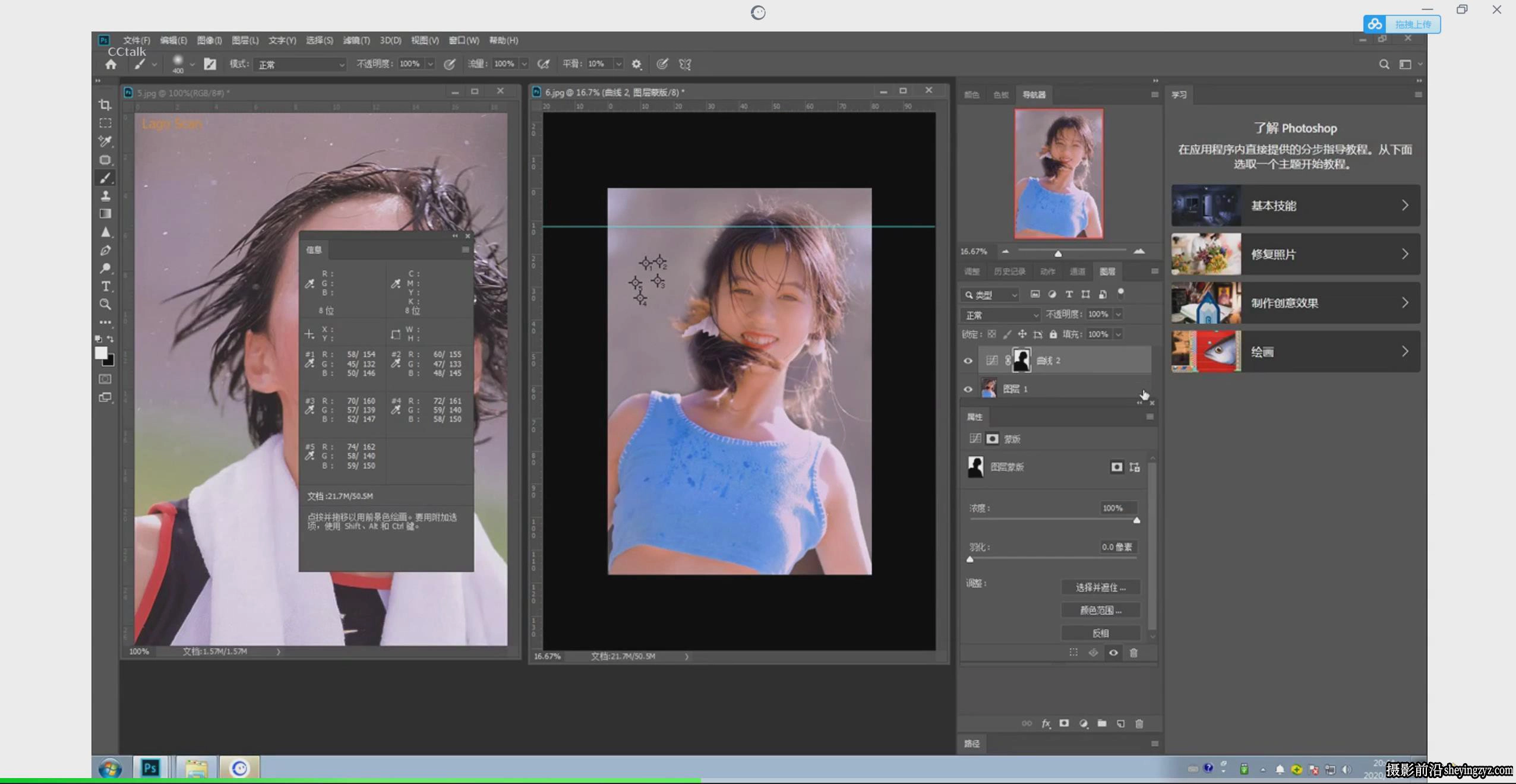Select the Crop tool
The height and width of the screenshot is (784, 1516).
pos(105,105)
